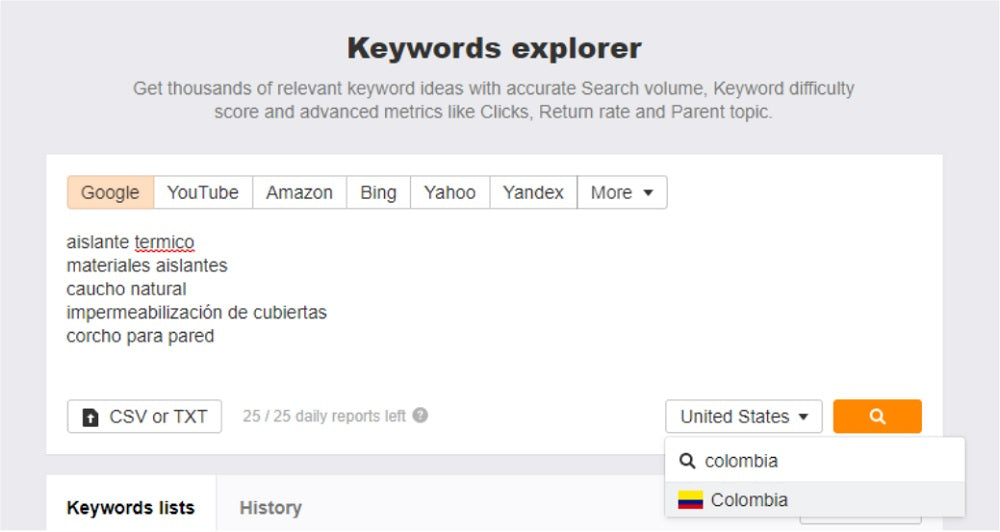This screenshot has height=532, width=1000.
Task: Switch to the YouTube search engine tab
Action: click(203, 193)
